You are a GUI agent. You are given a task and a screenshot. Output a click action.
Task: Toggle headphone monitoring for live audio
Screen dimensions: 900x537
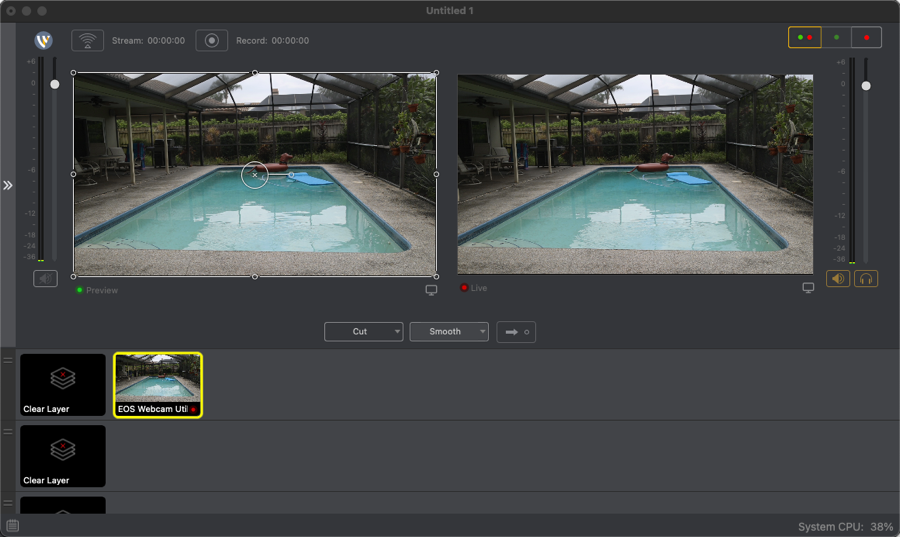pyautogui.click(x=866, y=279)
